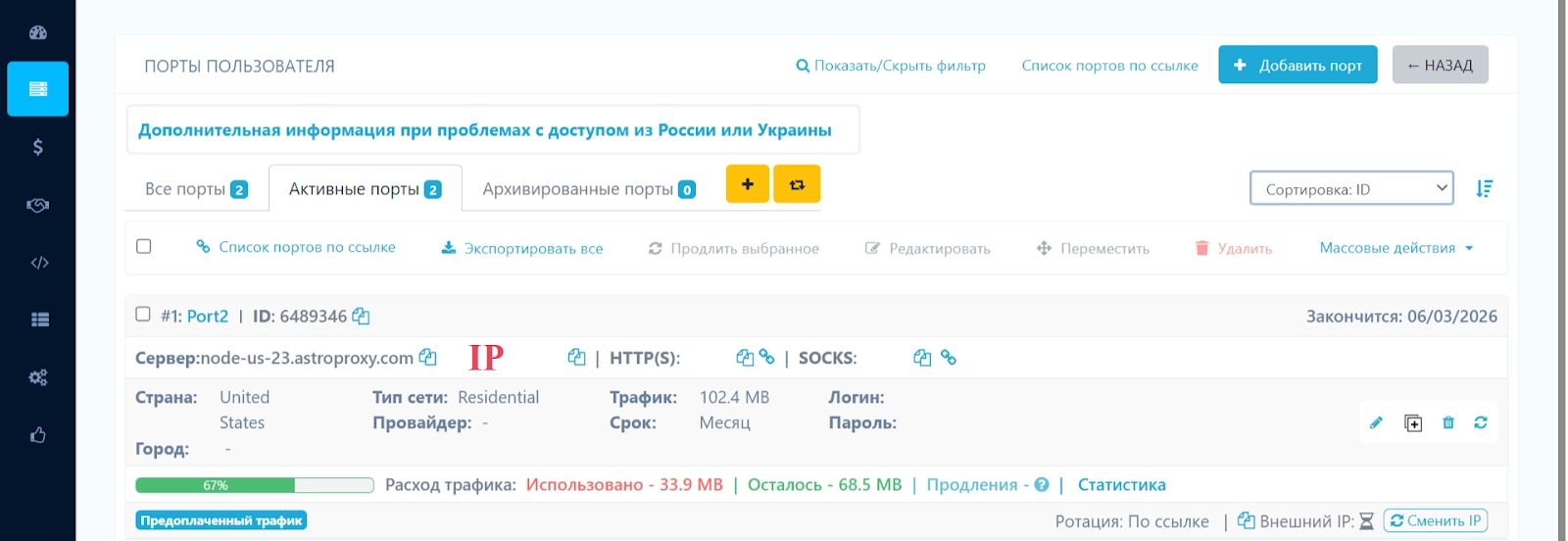Click the 67% traffic progress bar
Screen dimensions: 1568x541
(x=255, y=485)
